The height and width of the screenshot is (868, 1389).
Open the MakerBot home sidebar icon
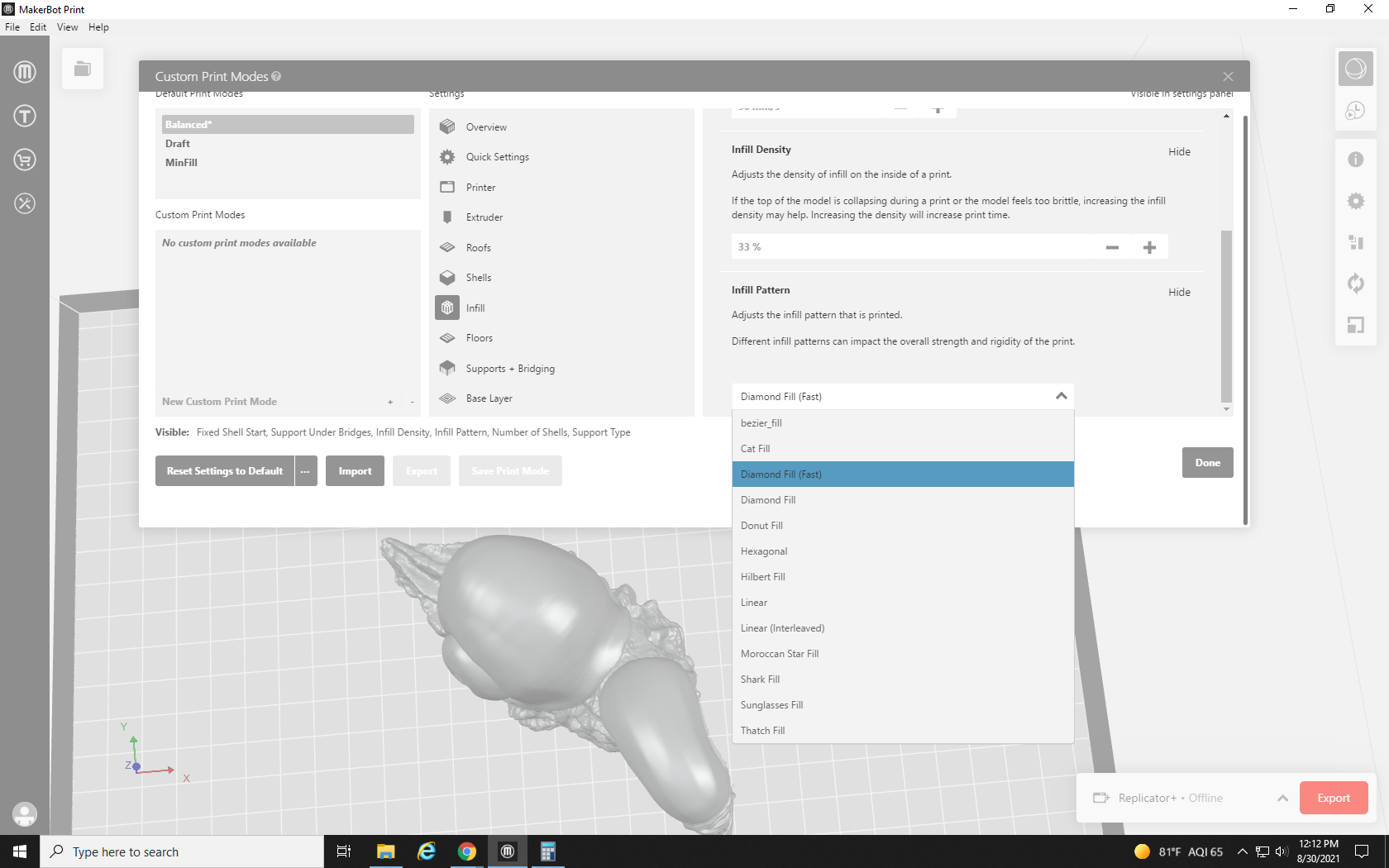coord(25,72)
